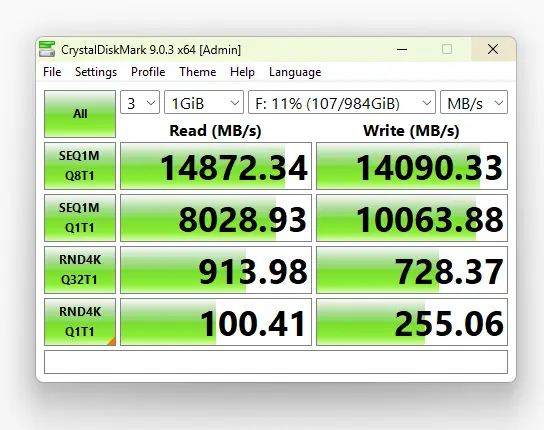The height and width of the screenshot is (430, 544).
Task: Click the SEQ1M Q1T1 write result 10063.88
Action: pos(412,218)
